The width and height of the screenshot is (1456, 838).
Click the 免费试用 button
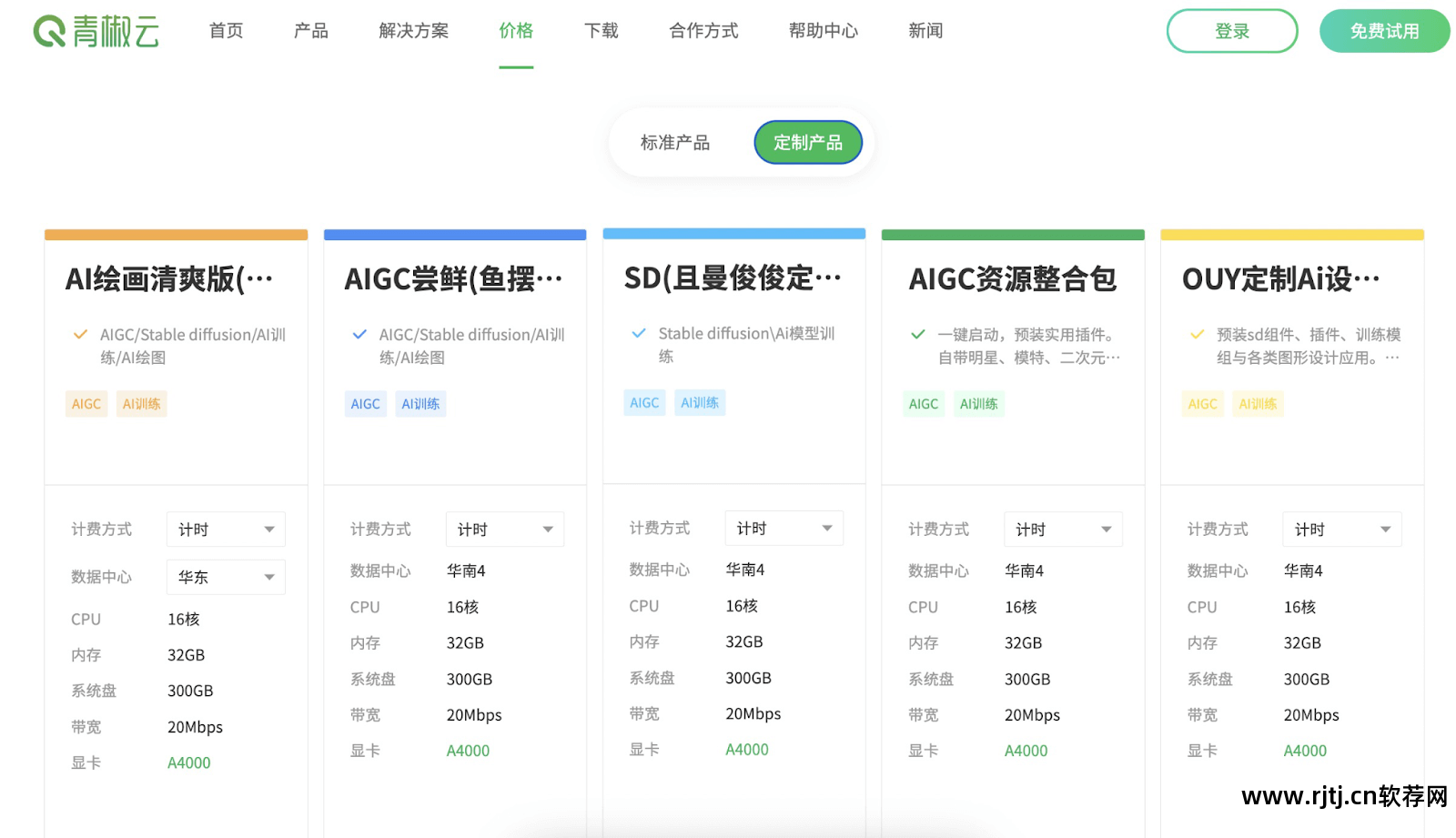(x=1384, y=31)
